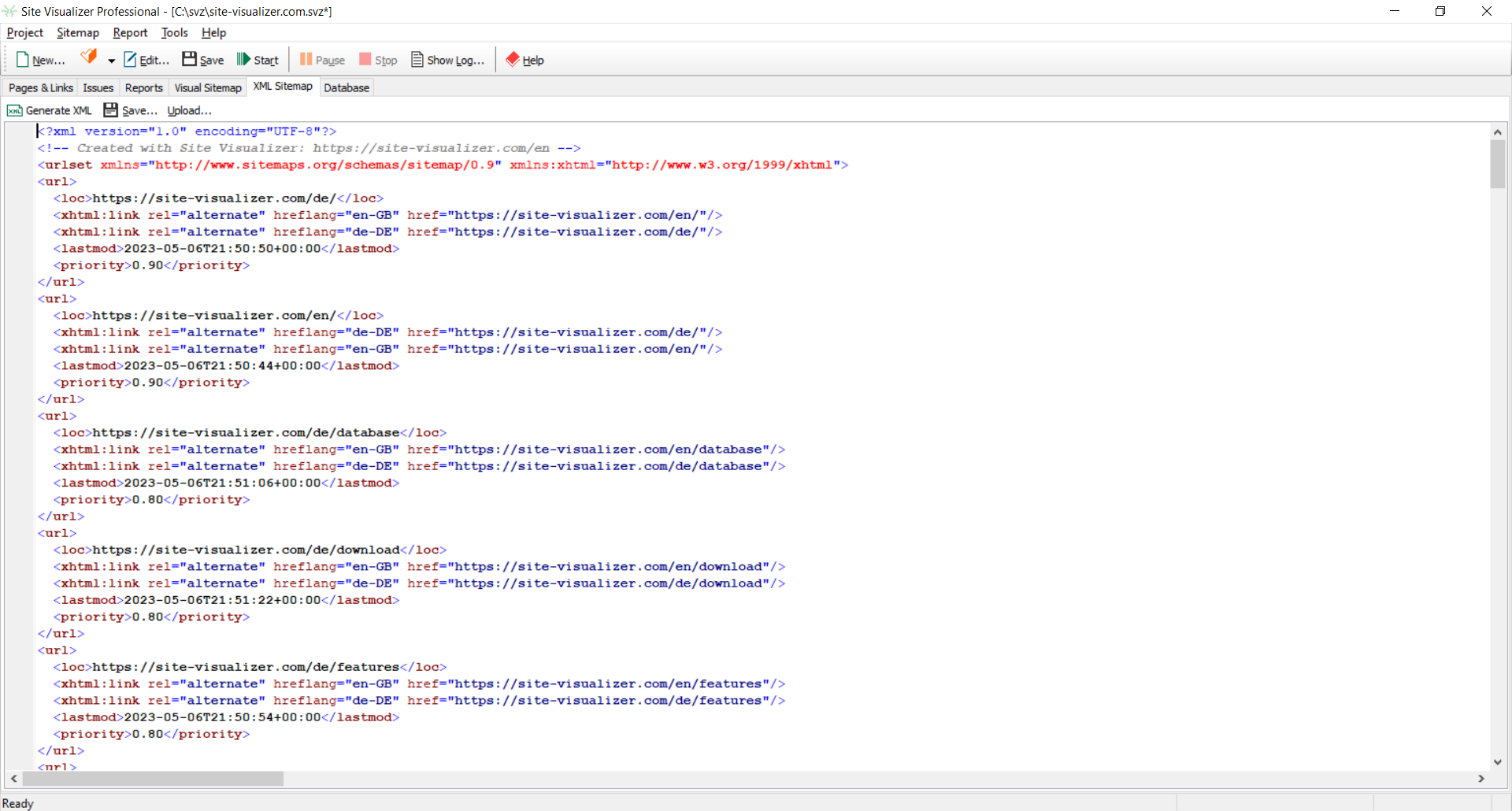Pause the crawl using Pause icon
Screen dimensions: 1512x811
tap(306, 59)
